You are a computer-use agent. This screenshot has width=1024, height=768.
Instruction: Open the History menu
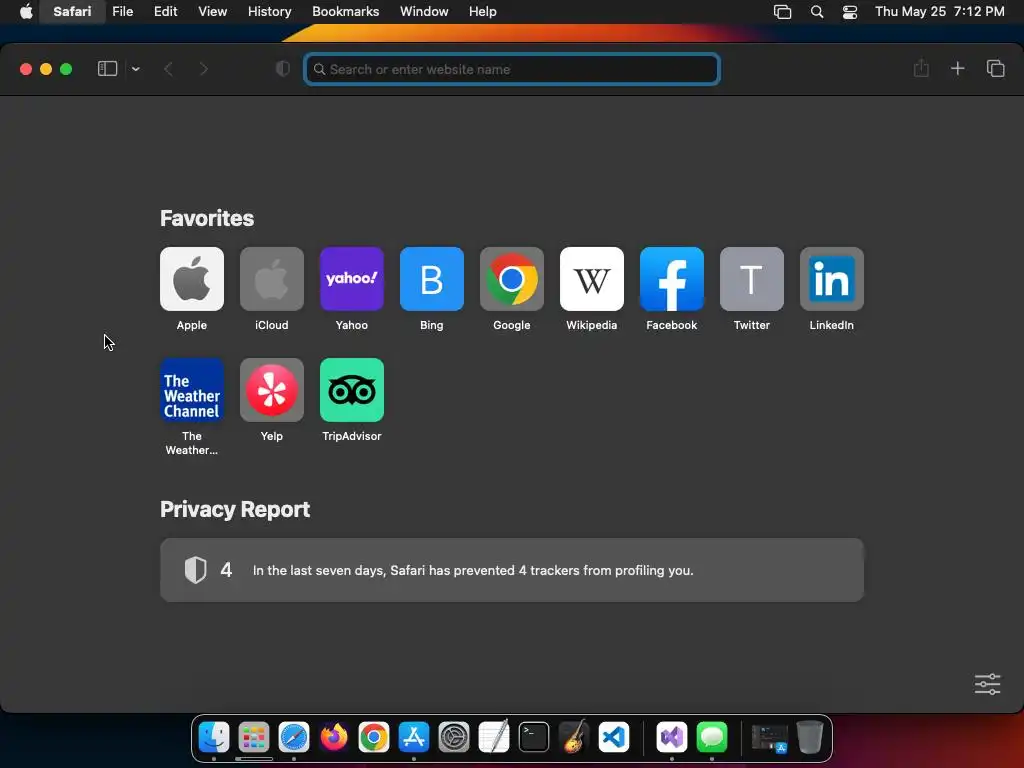click(269, 12)
